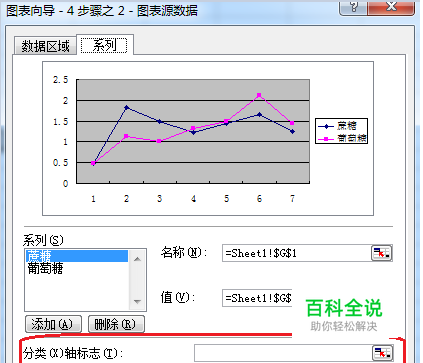Click the chart preview plot area
Screen dimensions: 423x363
193,131
